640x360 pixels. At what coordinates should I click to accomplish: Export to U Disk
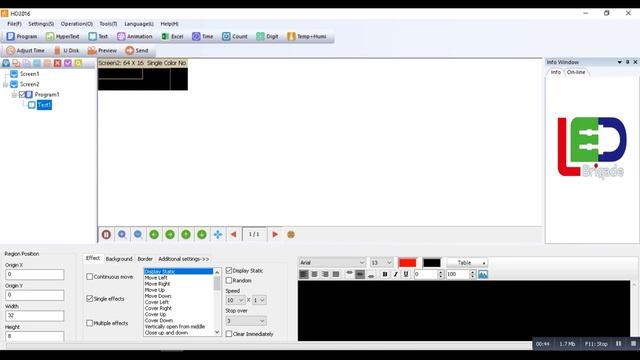click(x=66, y=50)
